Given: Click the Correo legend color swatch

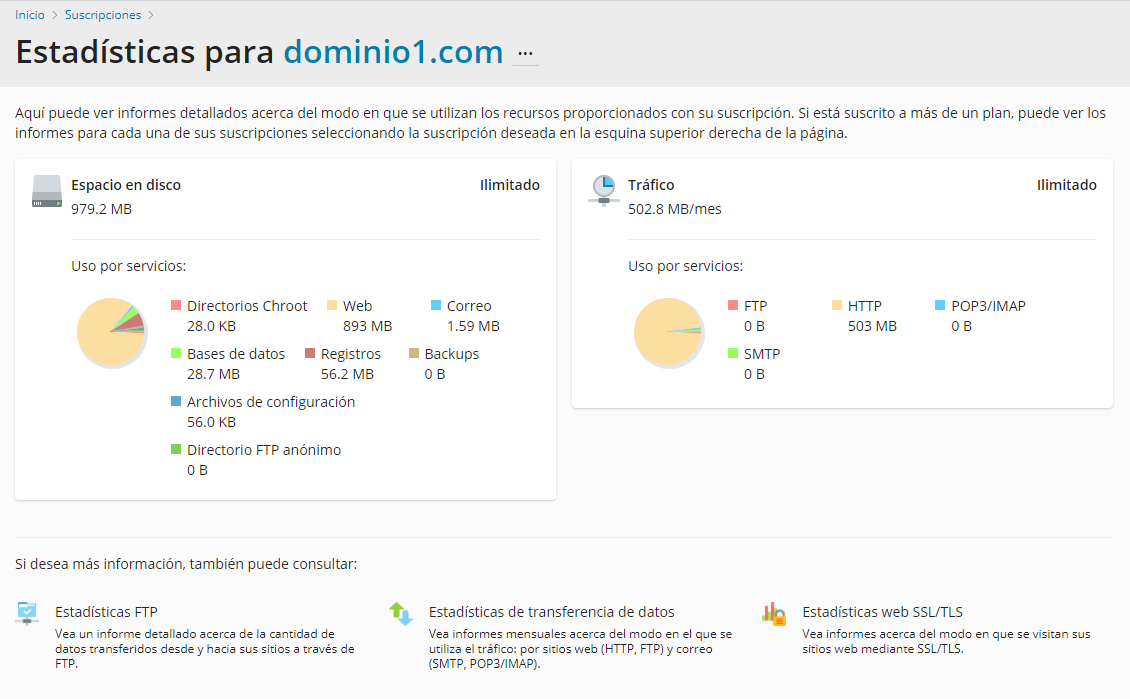Looking at the screenshot, I should (x=436, y=305).
